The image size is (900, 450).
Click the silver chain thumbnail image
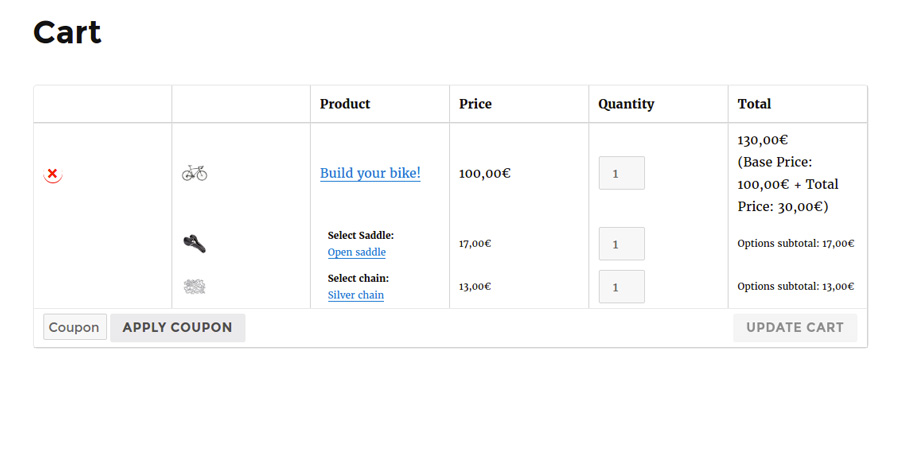click(x=194, y=286)
